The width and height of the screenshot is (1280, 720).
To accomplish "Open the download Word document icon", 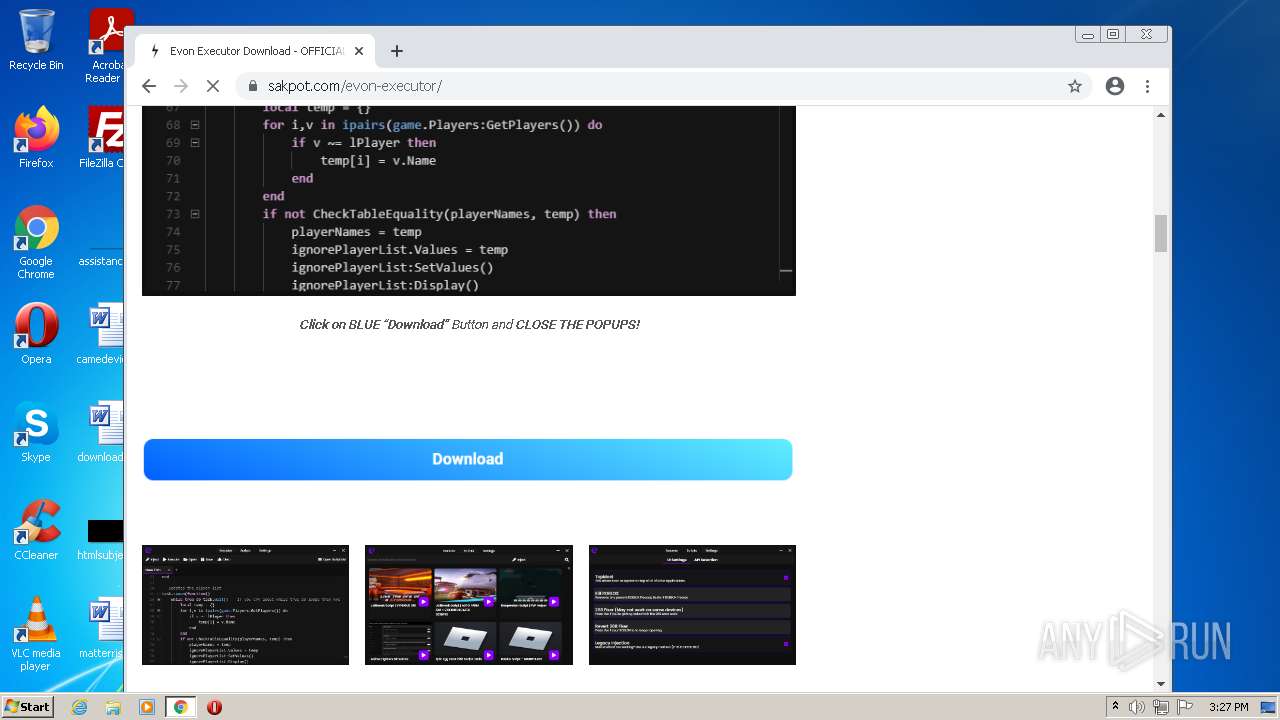I will [x=102, y=432].
